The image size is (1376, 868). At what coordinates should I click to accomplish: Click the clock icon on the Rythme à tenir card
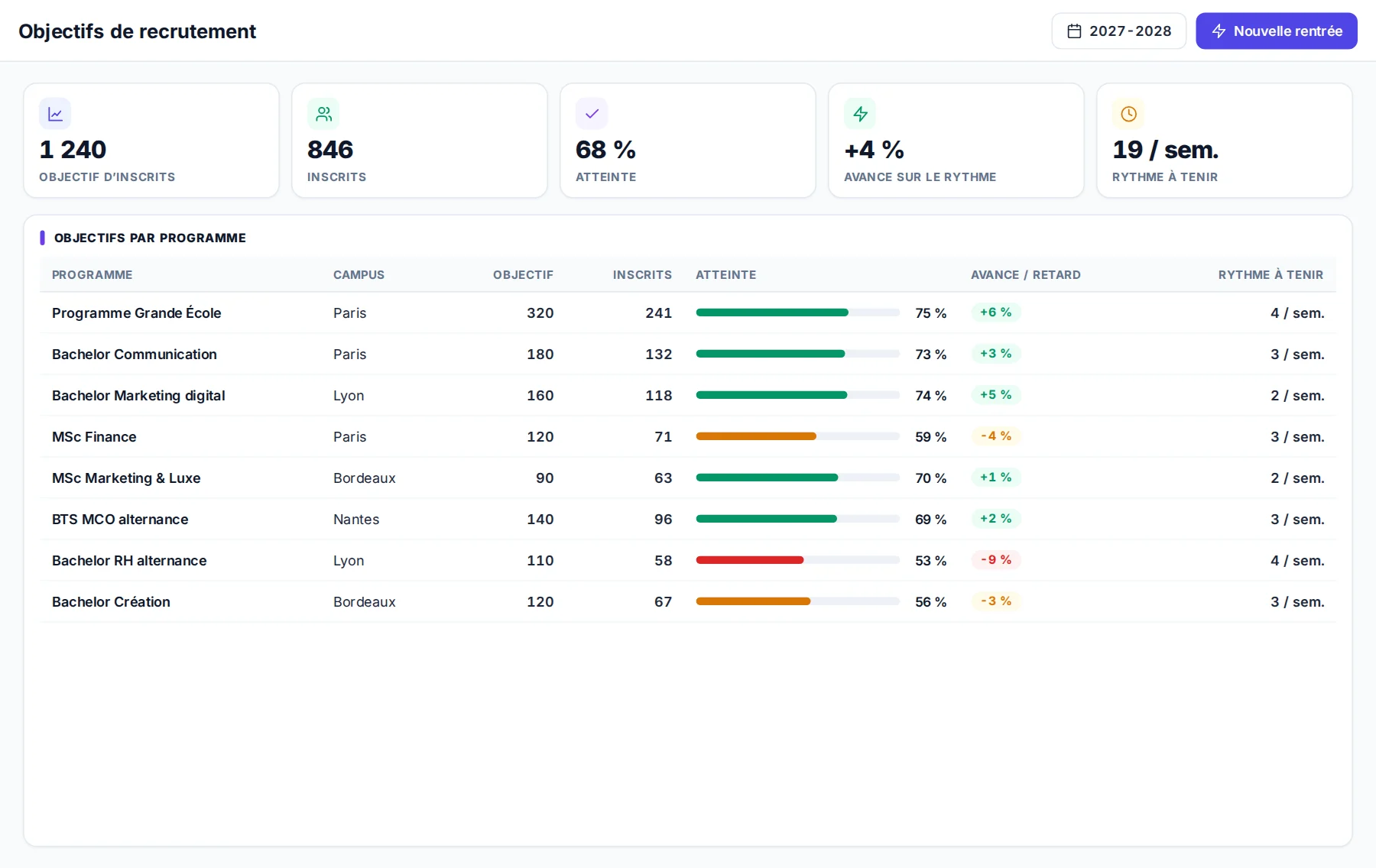pos(1128,114)
